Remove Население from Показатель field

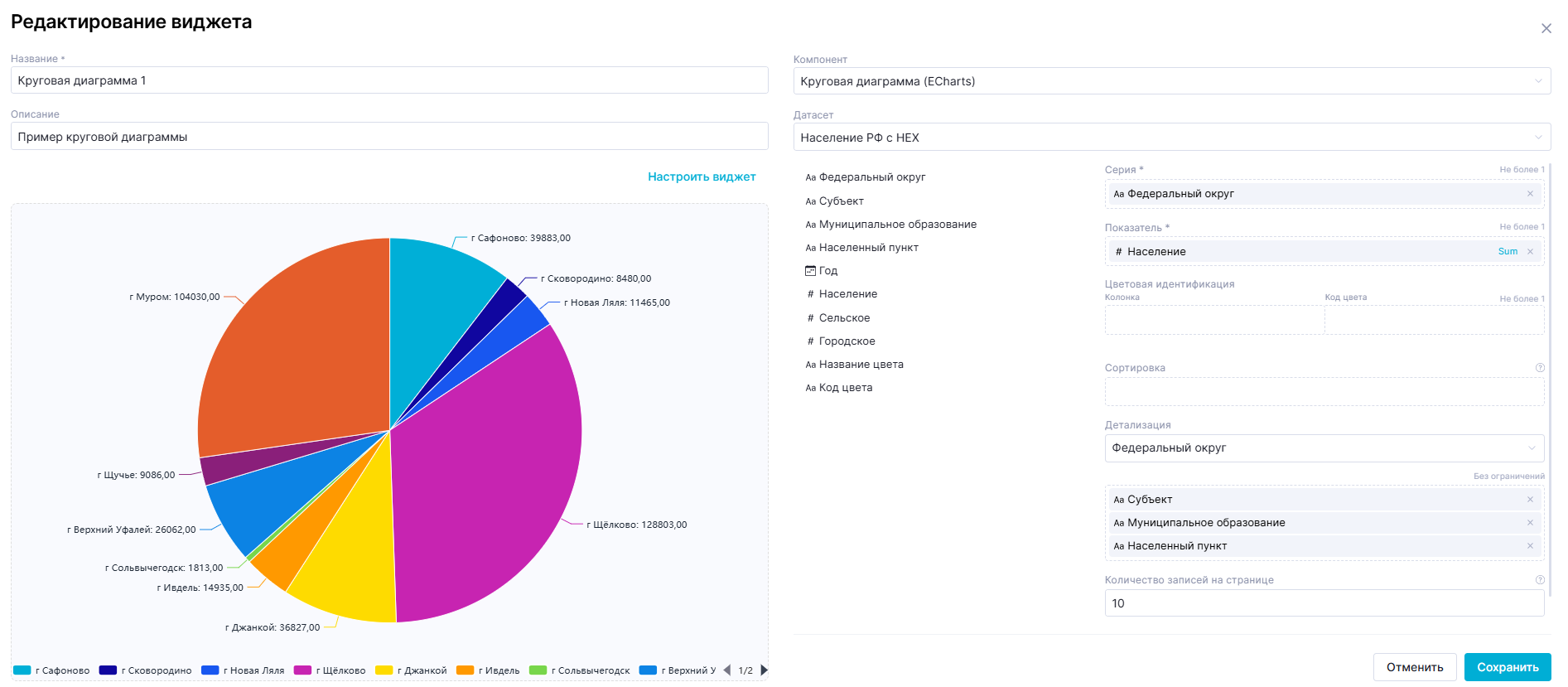coord(1530,252)
